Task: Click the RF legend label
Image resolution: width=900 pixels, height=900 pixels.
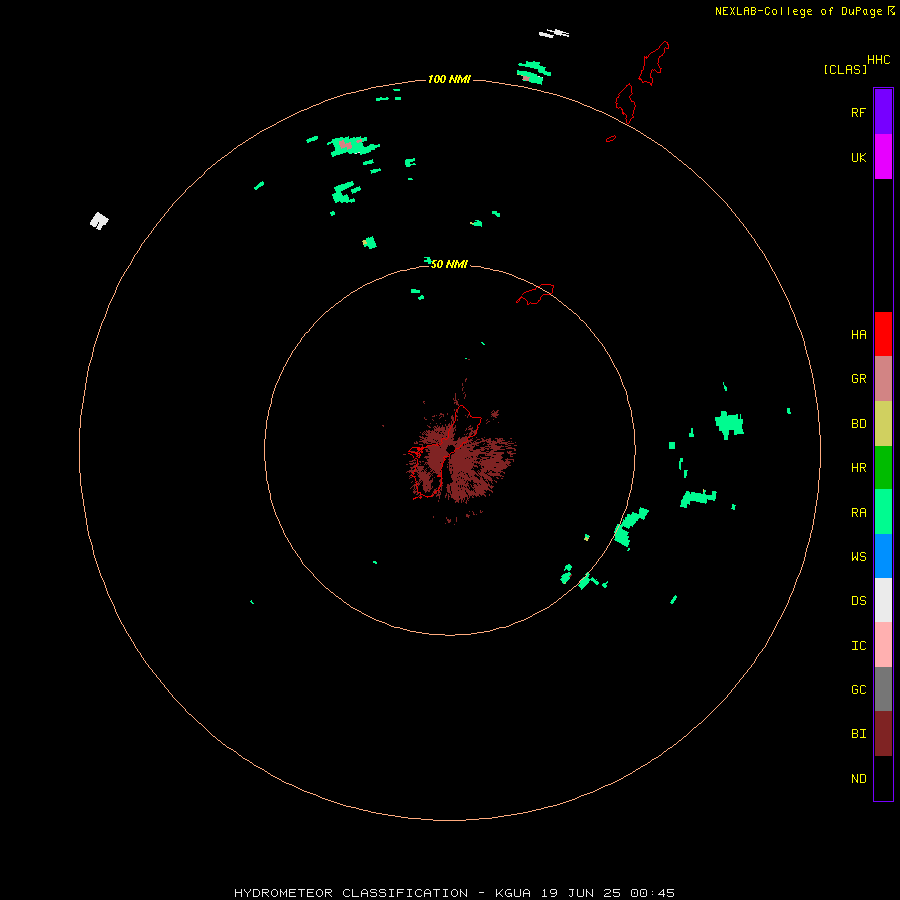Action: coord(858,112)
